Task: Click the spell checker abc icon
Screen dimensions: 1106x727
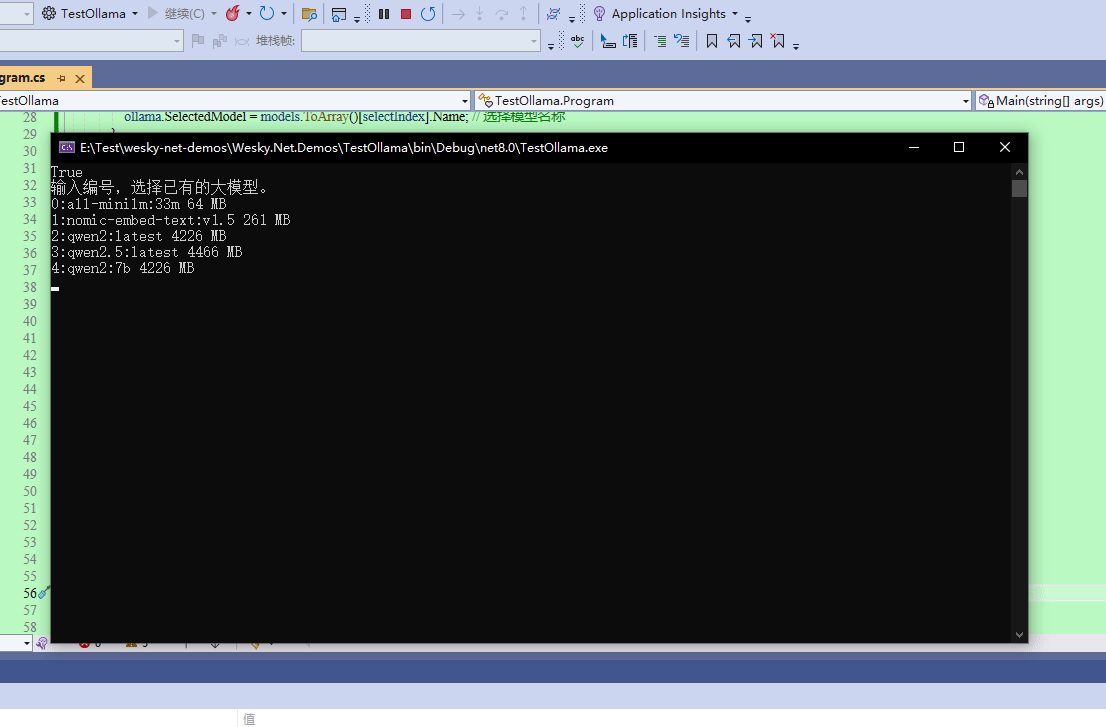Action: pyautogui.click(x=577, y=41)
